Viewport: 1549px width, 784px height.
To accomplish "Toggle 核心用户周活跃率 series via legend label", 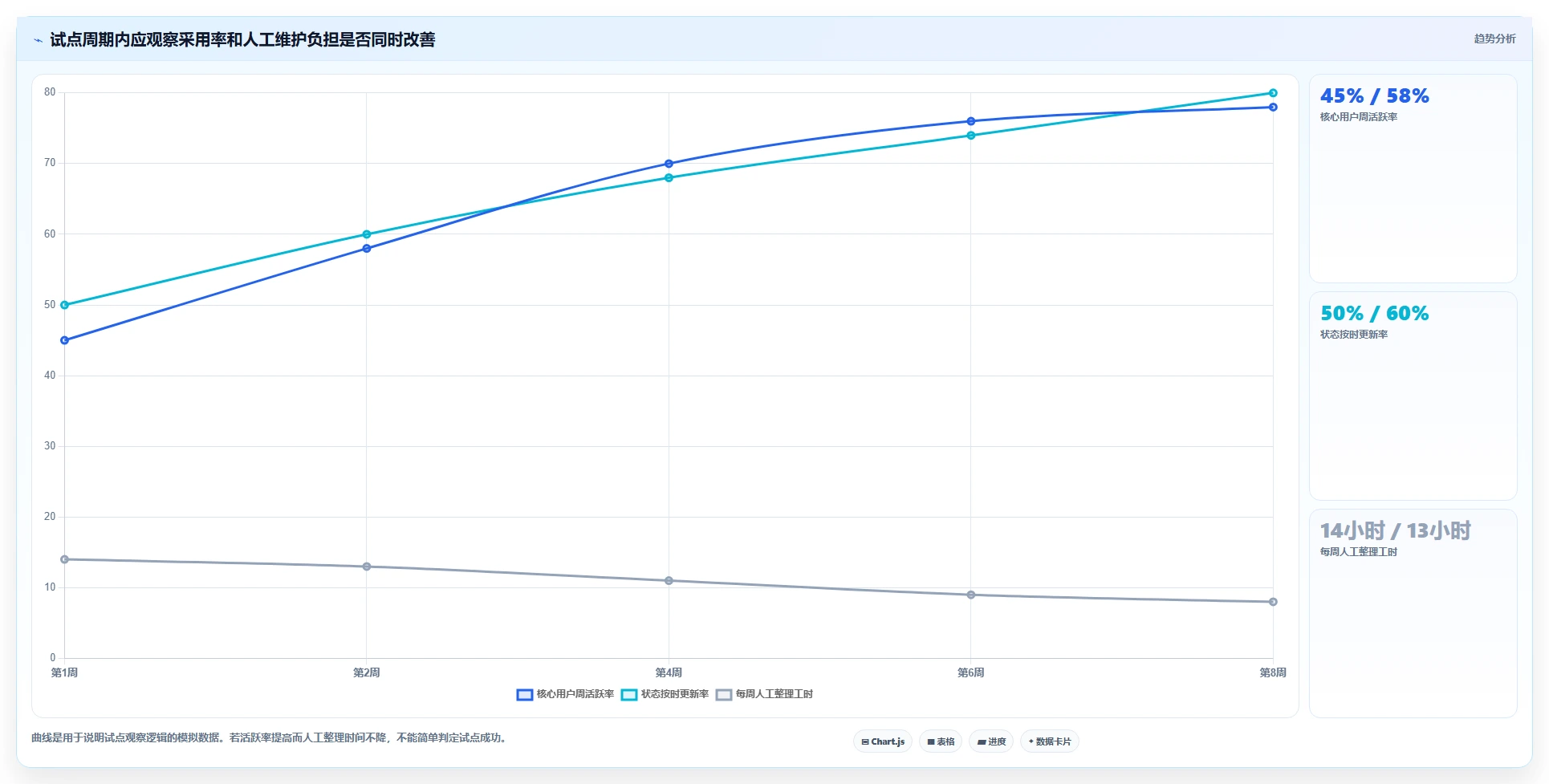I will 575,694.
